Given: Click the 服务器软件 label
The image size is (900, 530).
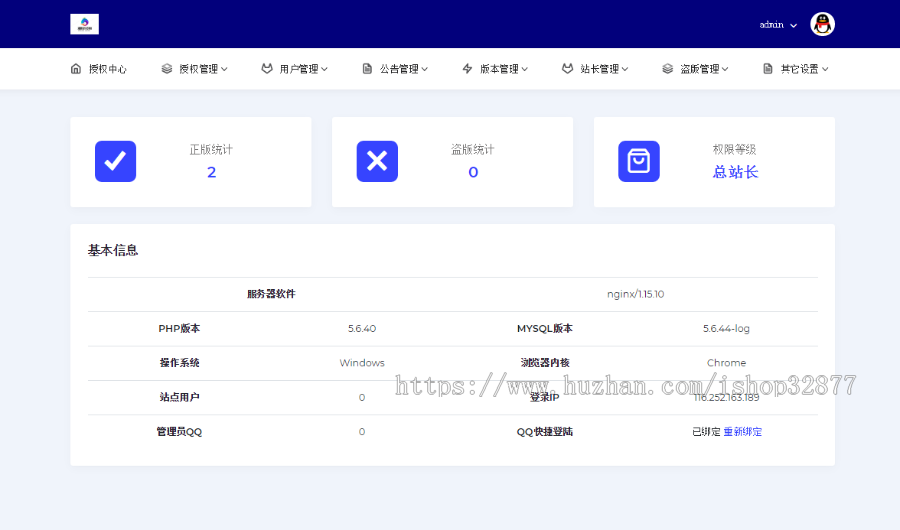Looking at the screenshot, I should [x=271, y=294].
